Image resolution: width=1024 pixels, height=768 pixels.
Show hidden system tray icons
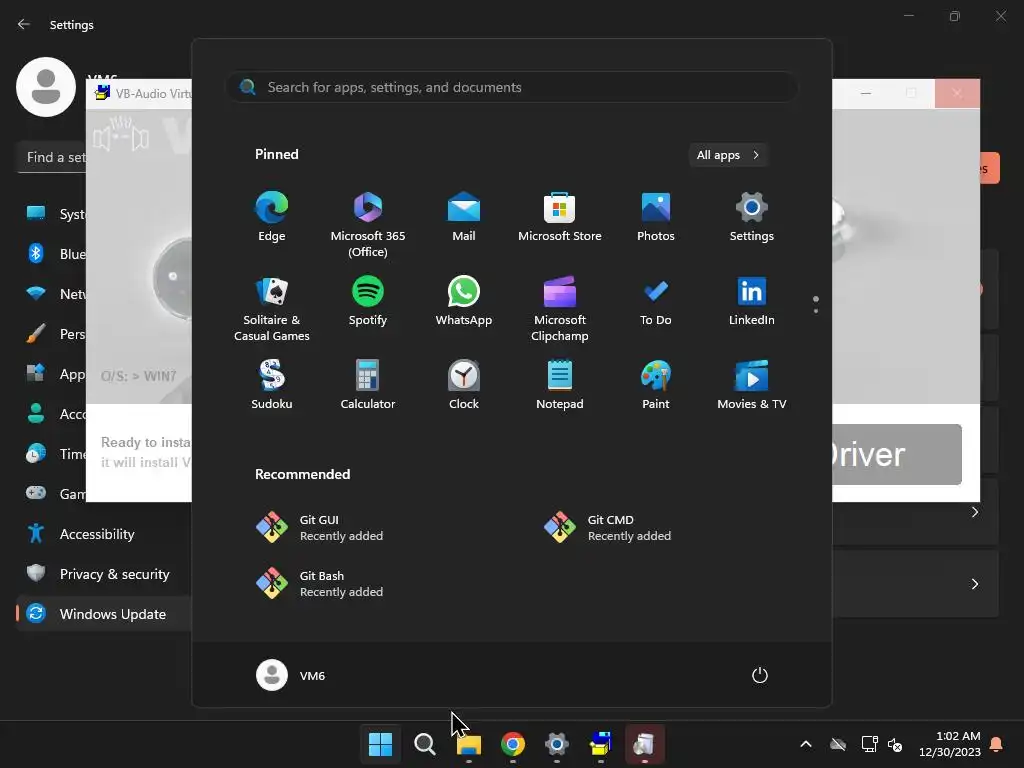point(806,744)
